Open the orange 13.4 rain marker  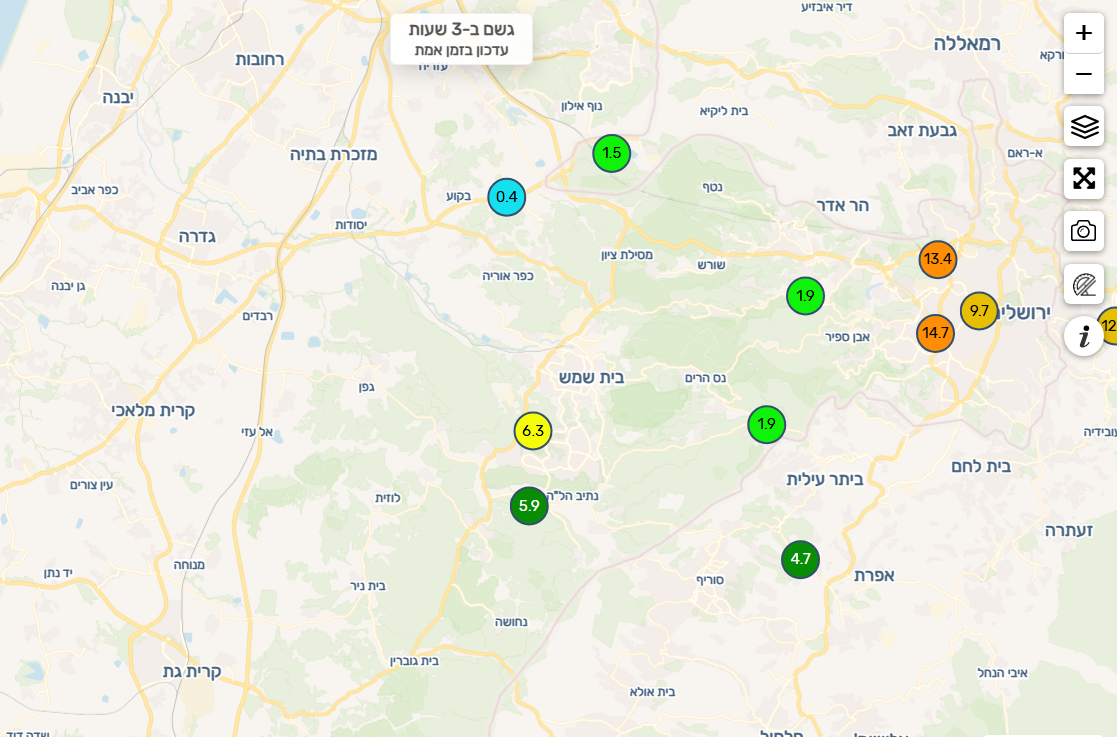click(937, 259)
